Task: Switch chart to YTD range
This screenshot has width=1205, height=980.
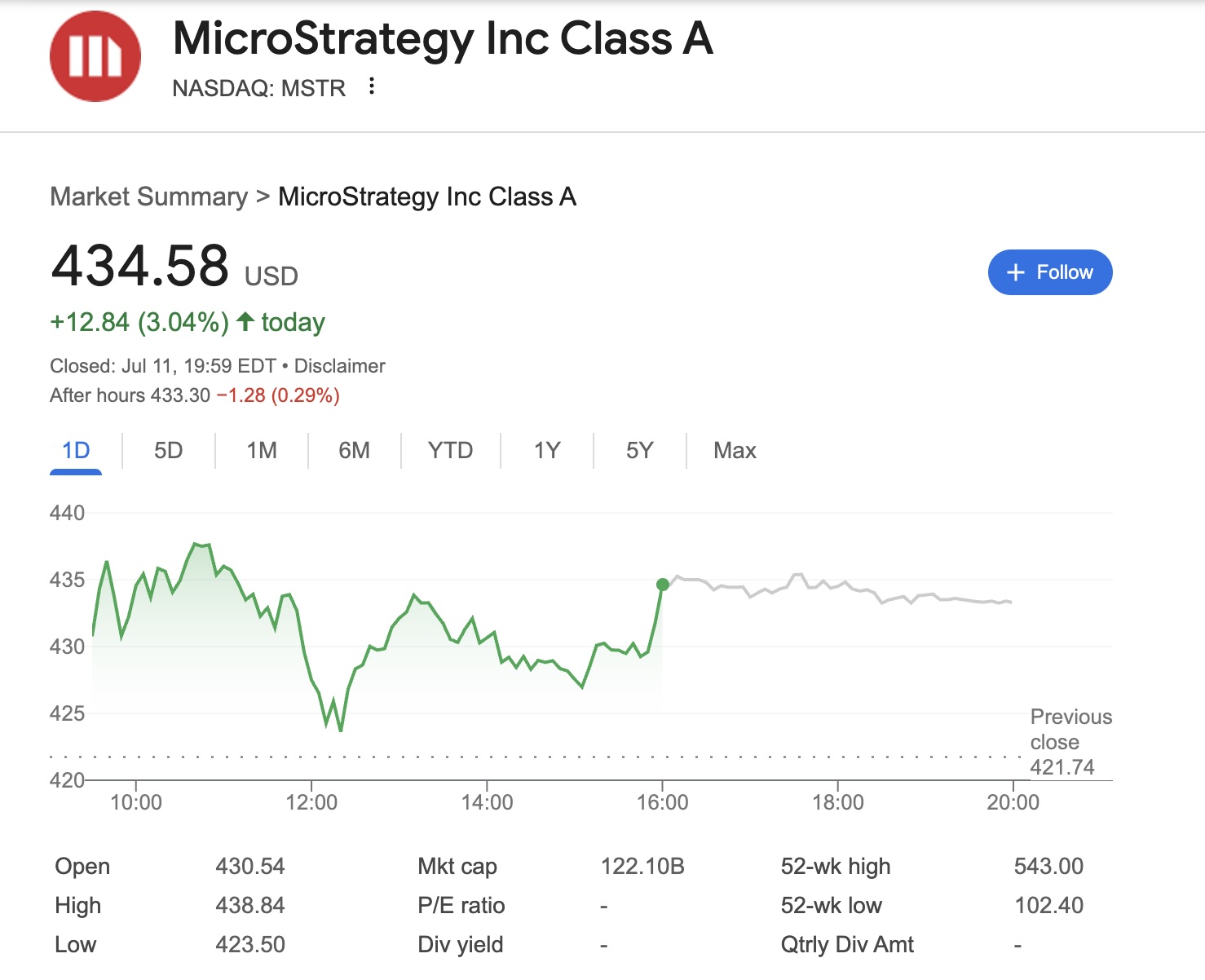Action: pyautogui.click(x=450, y=451)
